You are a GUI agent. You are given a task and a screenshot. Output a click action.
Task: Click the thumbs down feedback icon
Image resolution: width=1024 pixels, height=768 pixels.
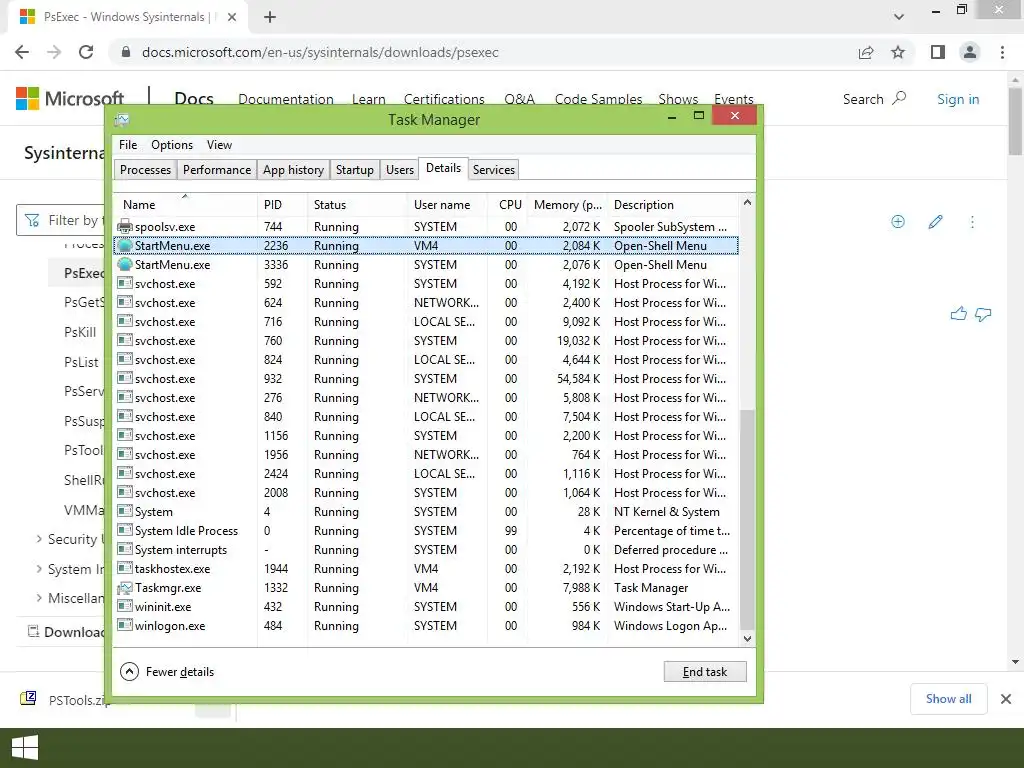click(983, 314)
